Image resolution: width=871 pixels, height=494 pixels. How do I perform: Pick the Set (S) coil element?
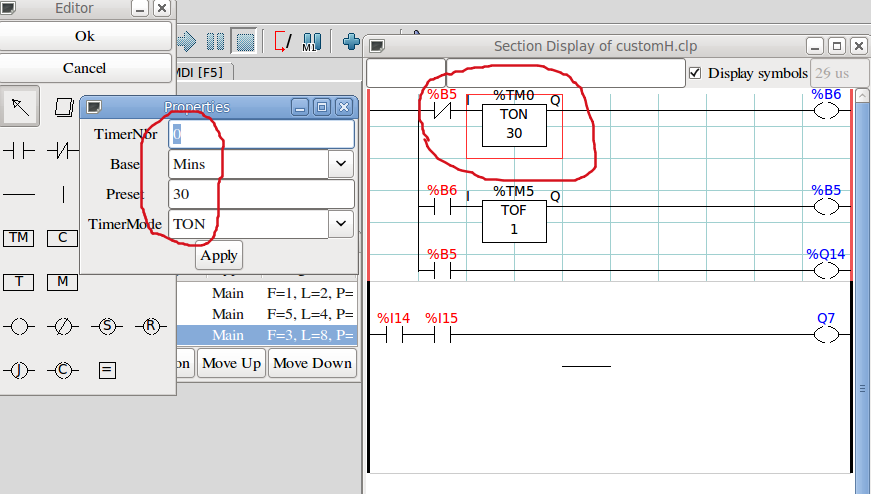107,326
